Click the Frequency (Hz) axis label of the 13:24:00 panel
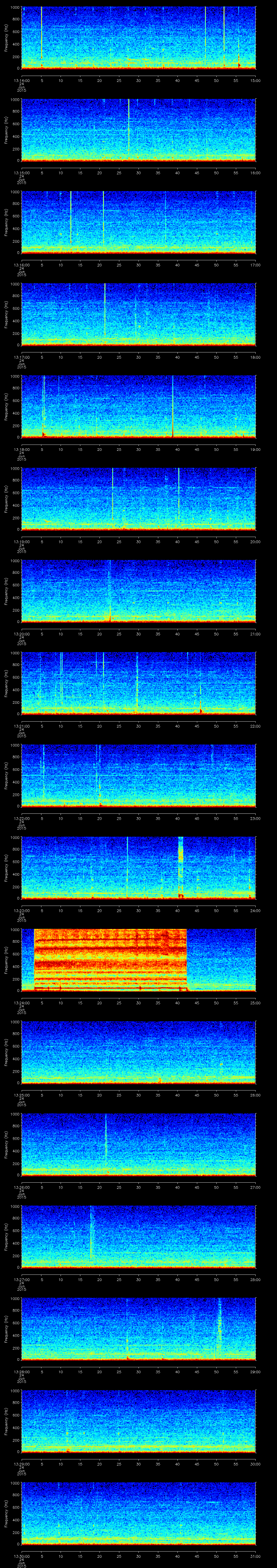The image size is (277, 1568). 6,960
